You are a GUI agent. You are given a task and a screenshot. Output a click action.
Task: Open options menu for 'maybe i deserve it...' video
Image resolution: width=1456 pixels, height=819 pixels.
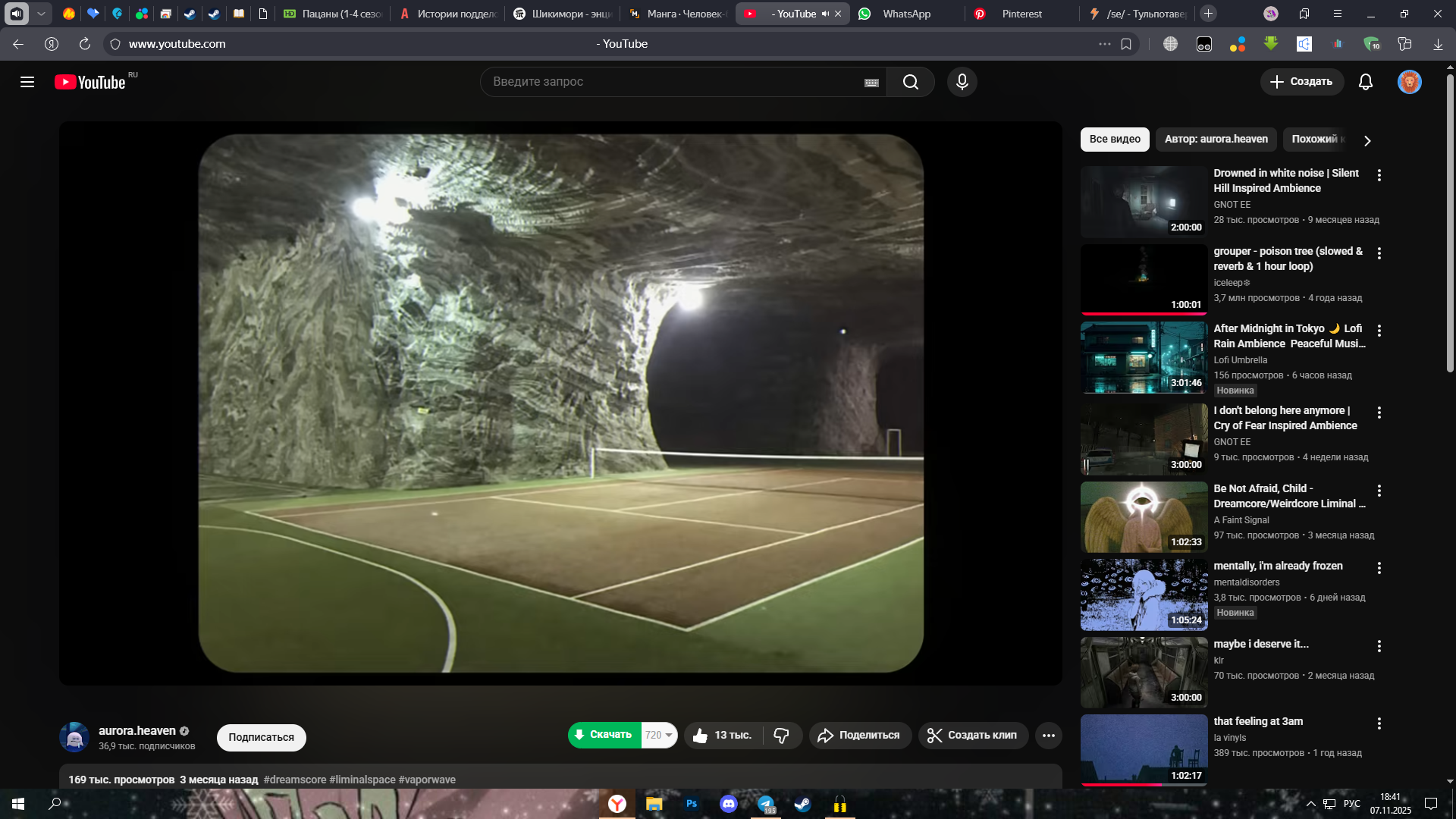coord(1379,646)
